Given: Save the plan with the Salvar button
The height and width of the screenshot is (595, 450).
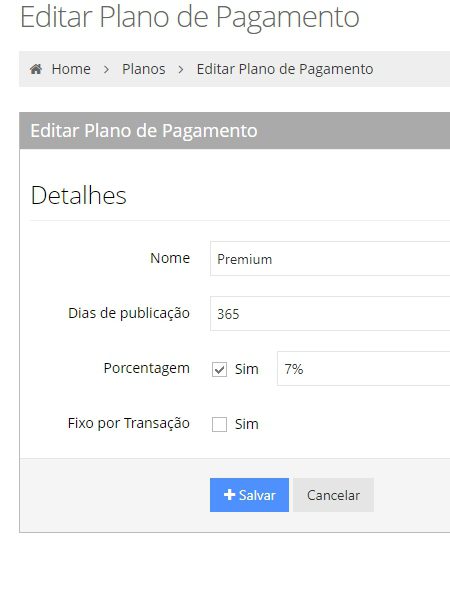Looking at the screenshot, I should (249, 495).
